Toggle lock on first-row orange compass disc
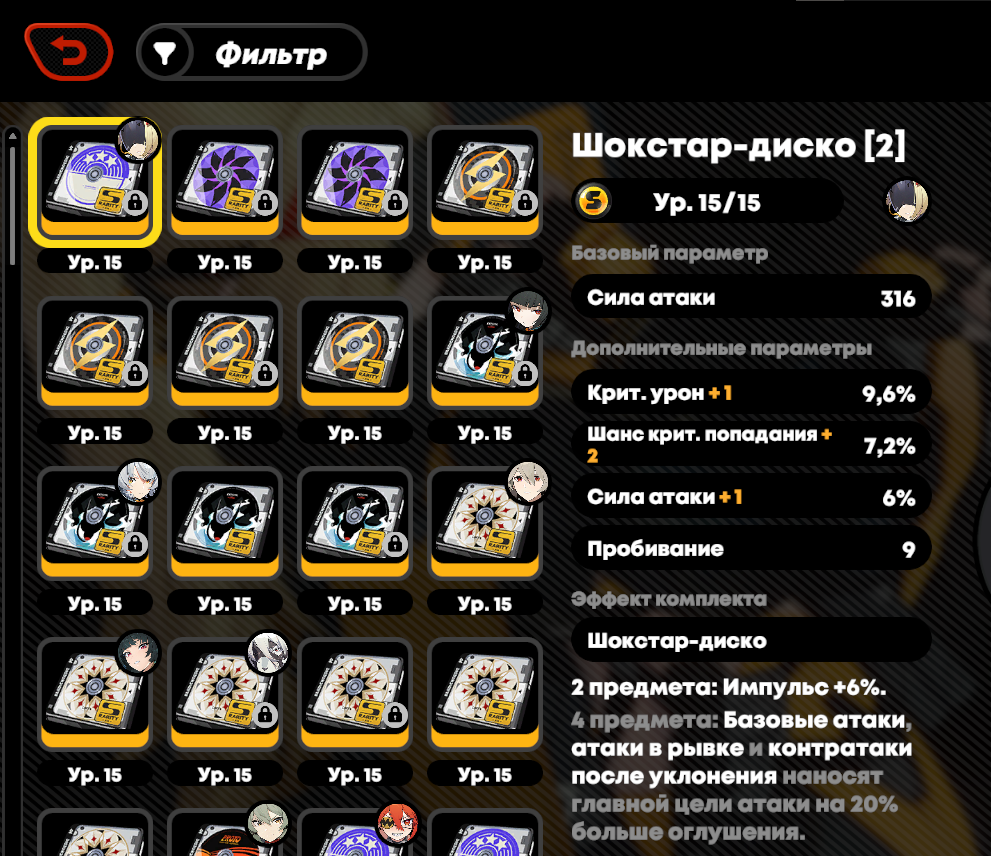 pos(525,203)
